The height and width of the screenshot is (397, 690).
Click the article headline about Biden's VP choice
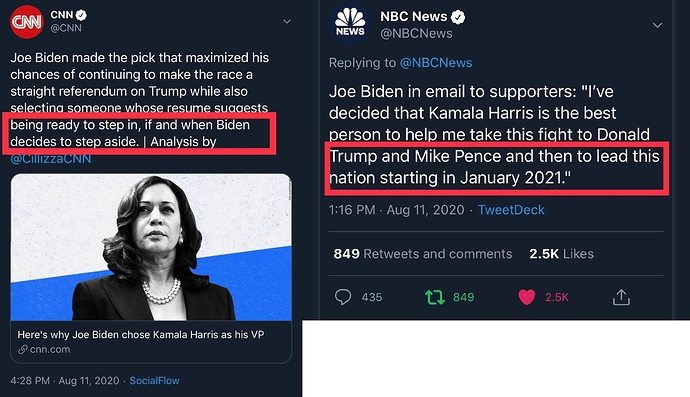[x=141, y=335]
